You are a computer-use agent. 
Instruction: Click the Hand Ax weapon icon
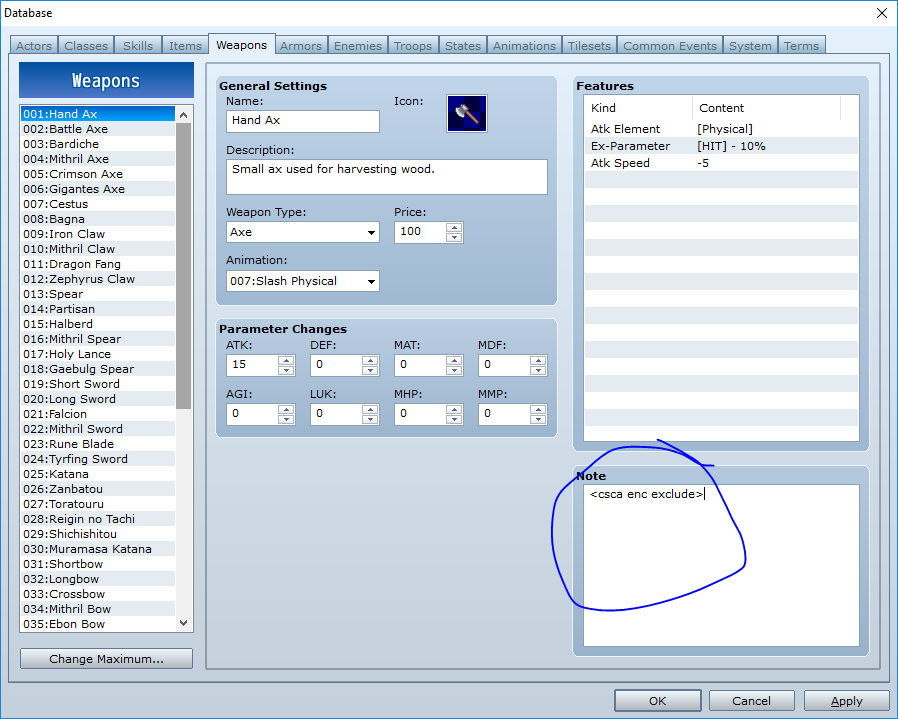coord(467,113)
